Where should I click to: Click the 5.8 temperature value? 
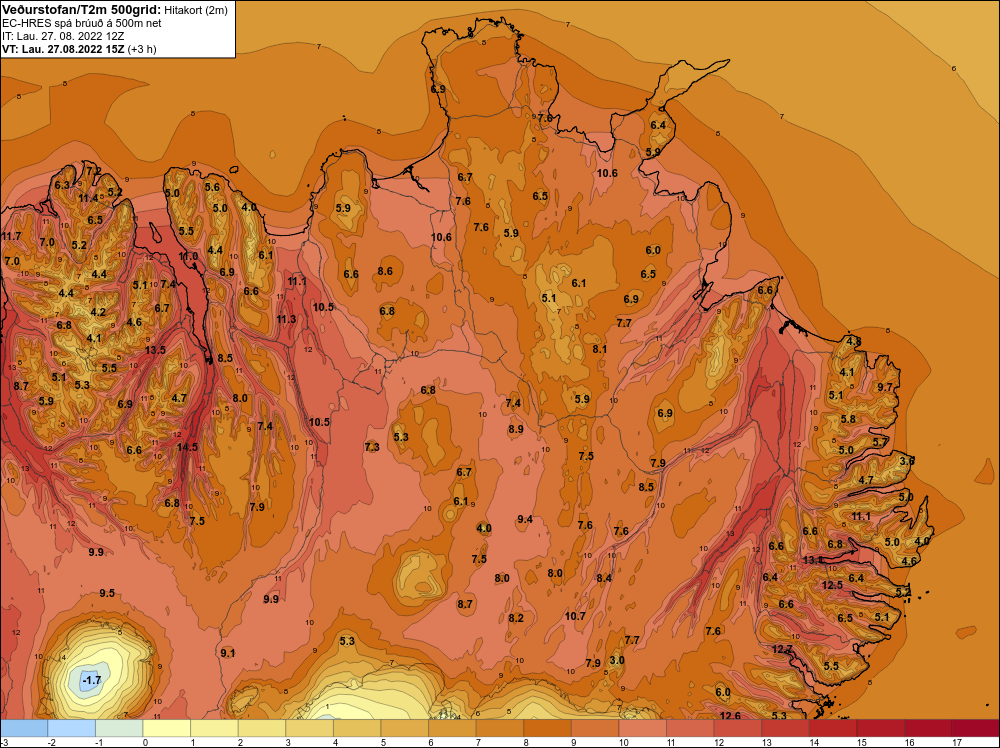click(848, 420)
